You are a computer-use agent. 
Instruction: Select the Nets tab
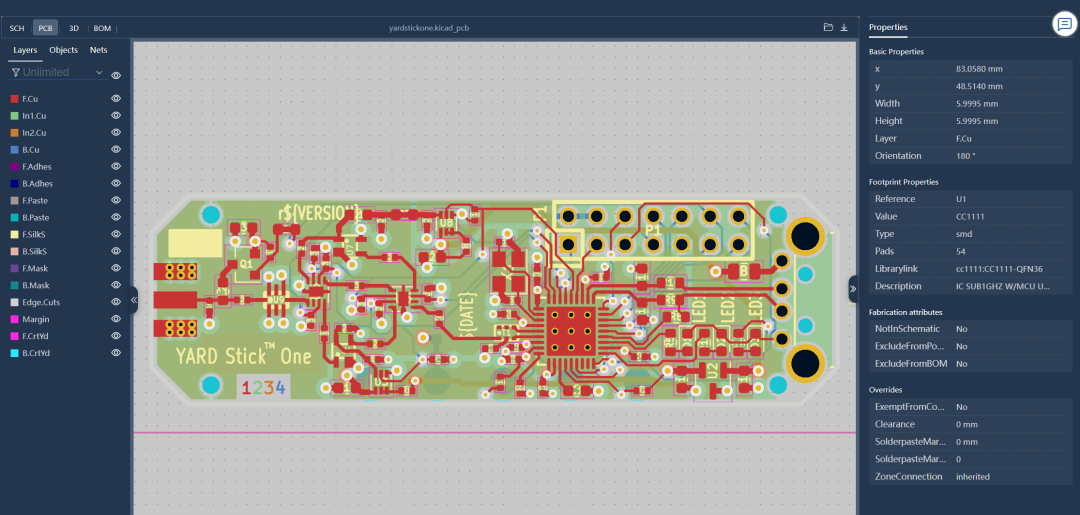click(98, 50)
